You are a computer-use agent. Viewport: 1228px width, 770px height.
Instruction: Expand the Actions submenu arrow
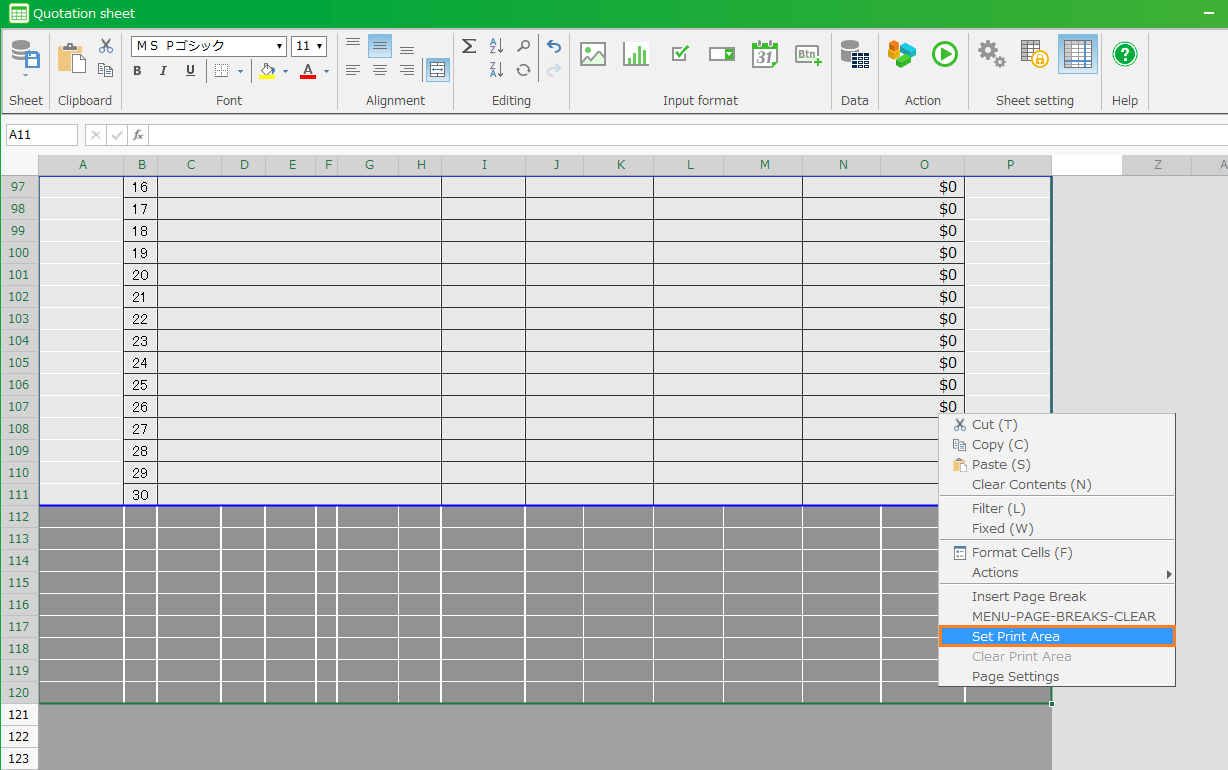(1168, 574)
